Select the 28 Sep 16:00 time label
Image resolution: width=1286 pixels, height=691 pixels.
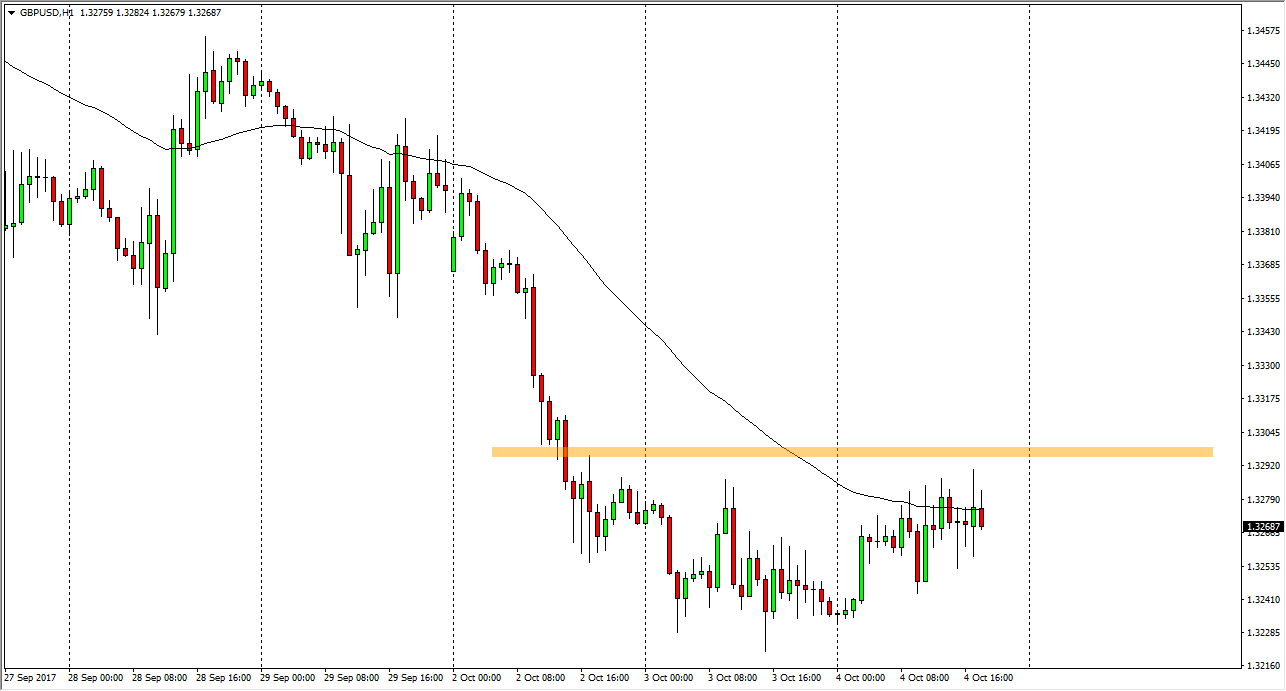click(224, 678)
